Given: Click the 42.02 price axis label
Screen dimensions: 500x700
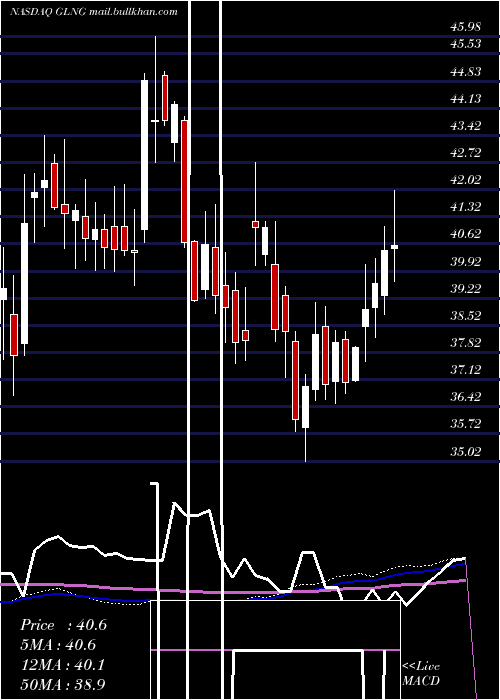Looking at the screenshot, I should (466, 179).
